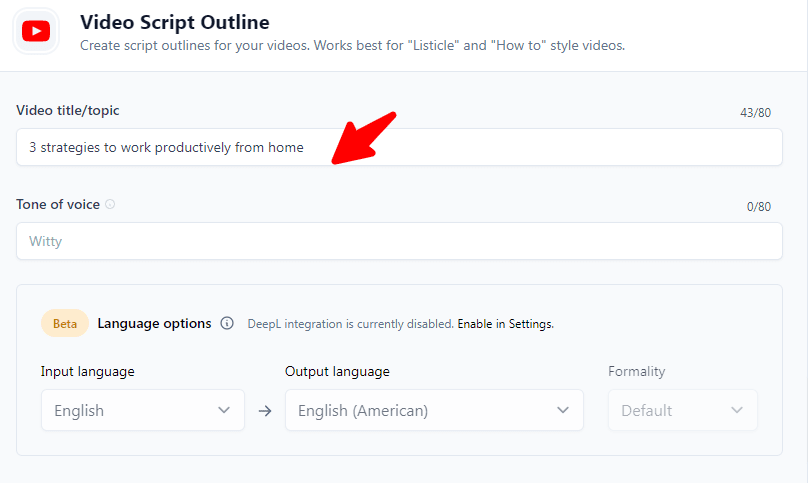Screen dimensions: 808x483
Task: Click the Tone of voice info icon
Action: [110, 204]
